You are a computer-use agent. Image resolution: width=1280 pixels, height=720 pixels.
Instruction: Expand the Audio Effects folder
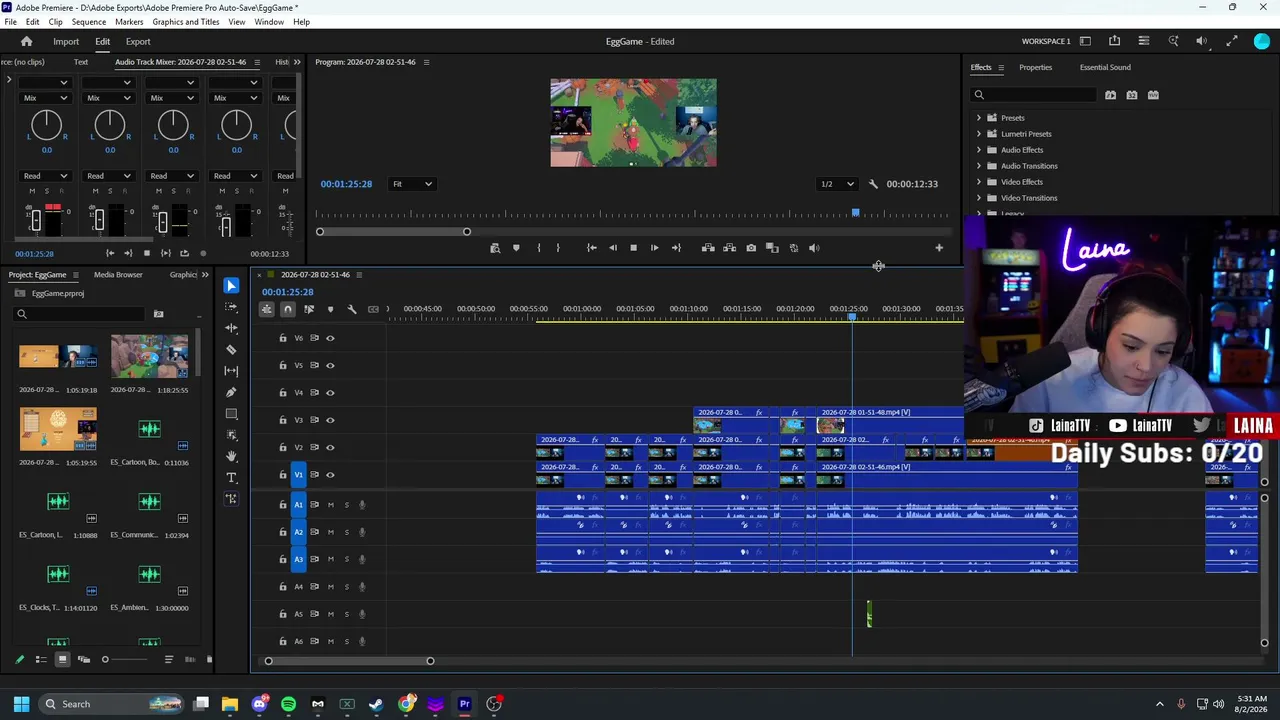[979, 150]
